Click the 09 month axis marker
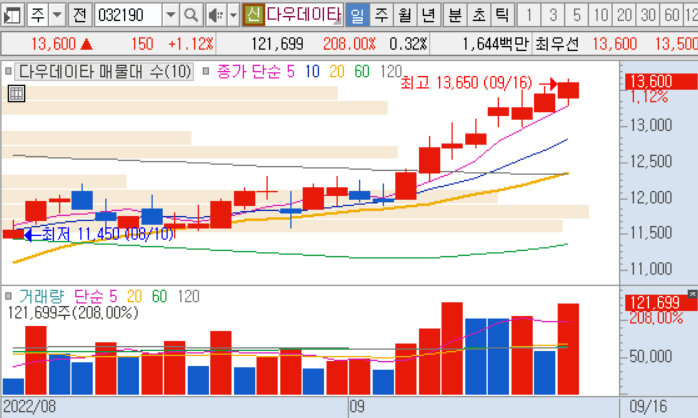Image resolution: width=698 pixels, height=418 pixels. point(357,406)
